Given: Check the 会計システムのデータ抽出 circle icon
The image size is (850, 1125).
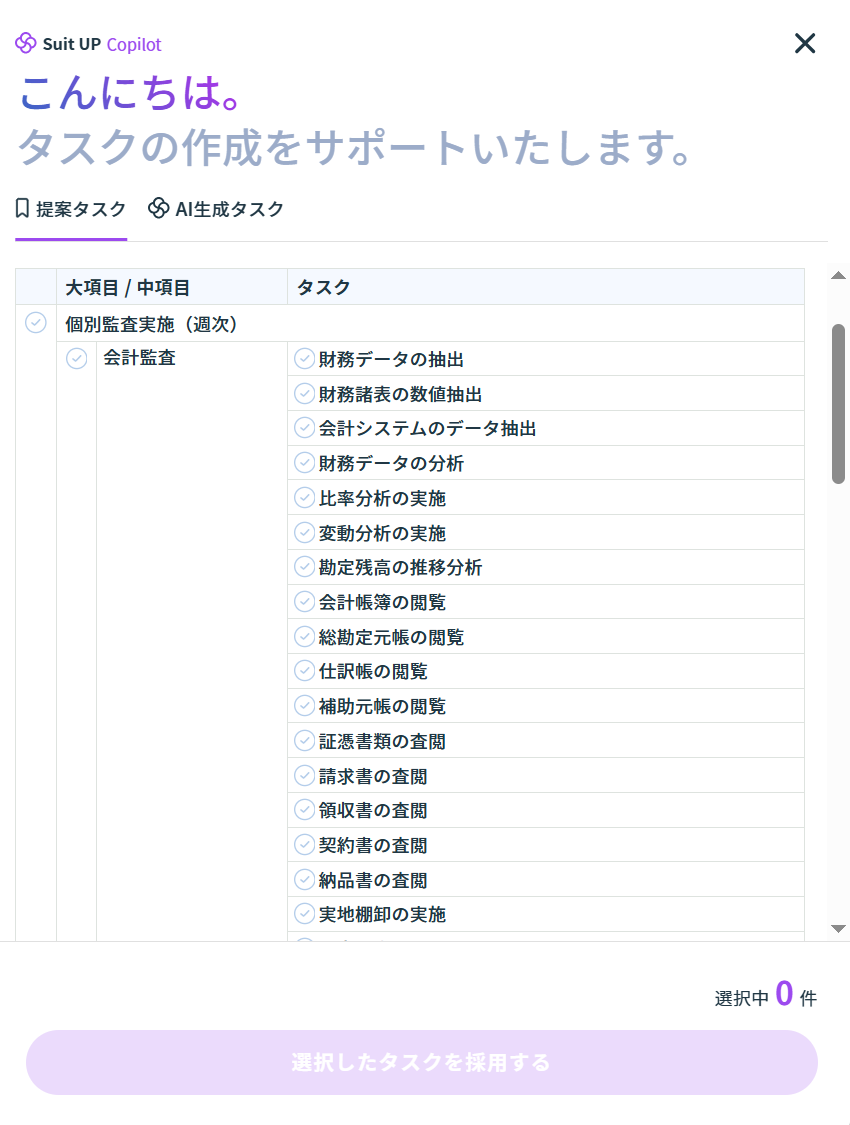Looking at the screenshot, I should point(304,428).
